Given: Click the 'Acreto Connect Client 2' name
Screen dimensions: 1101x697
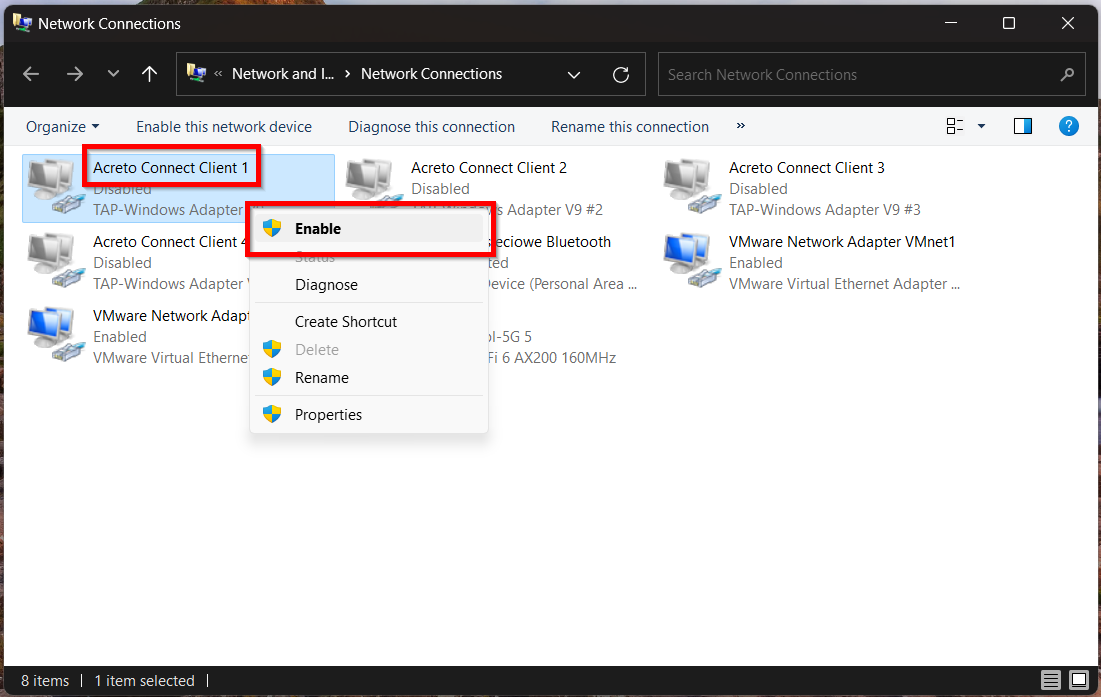Looking at the screenshot, I should pyautogui.click(x=489, y=168).
